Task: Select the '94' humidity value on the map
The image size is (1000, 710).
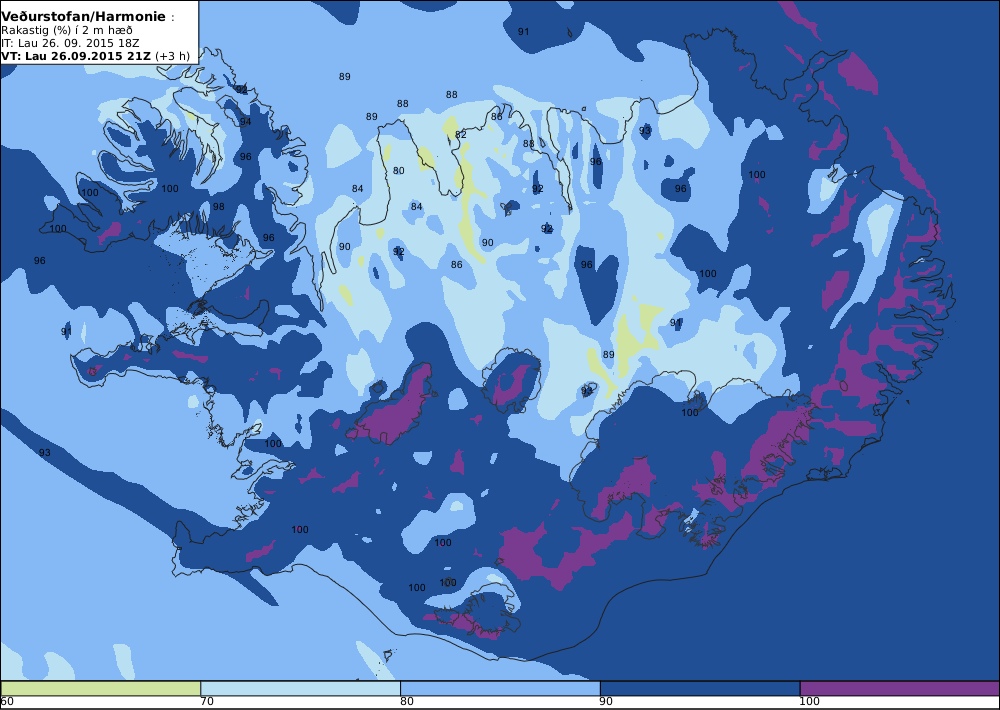Action: click(x=246, y=122)
